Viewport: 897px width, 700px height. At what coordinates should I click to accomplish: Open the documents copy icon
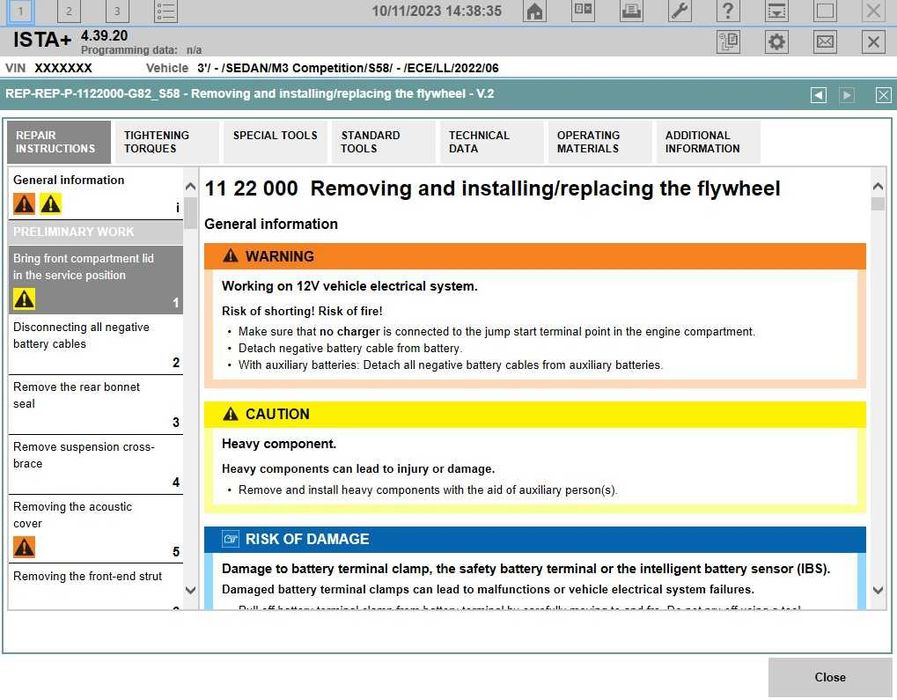pos(728,42)
